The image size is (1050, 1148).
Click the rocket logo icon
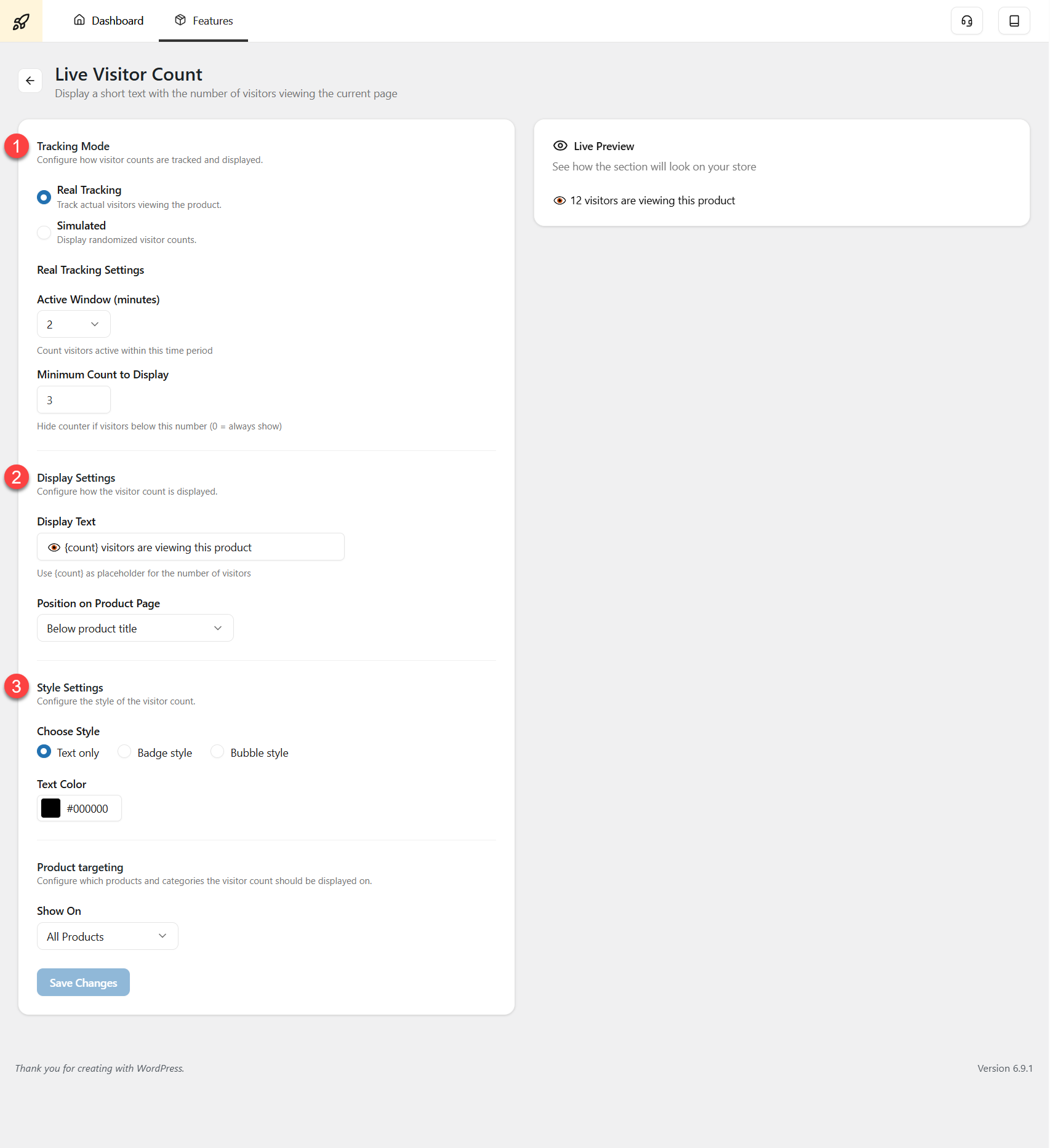21,21
